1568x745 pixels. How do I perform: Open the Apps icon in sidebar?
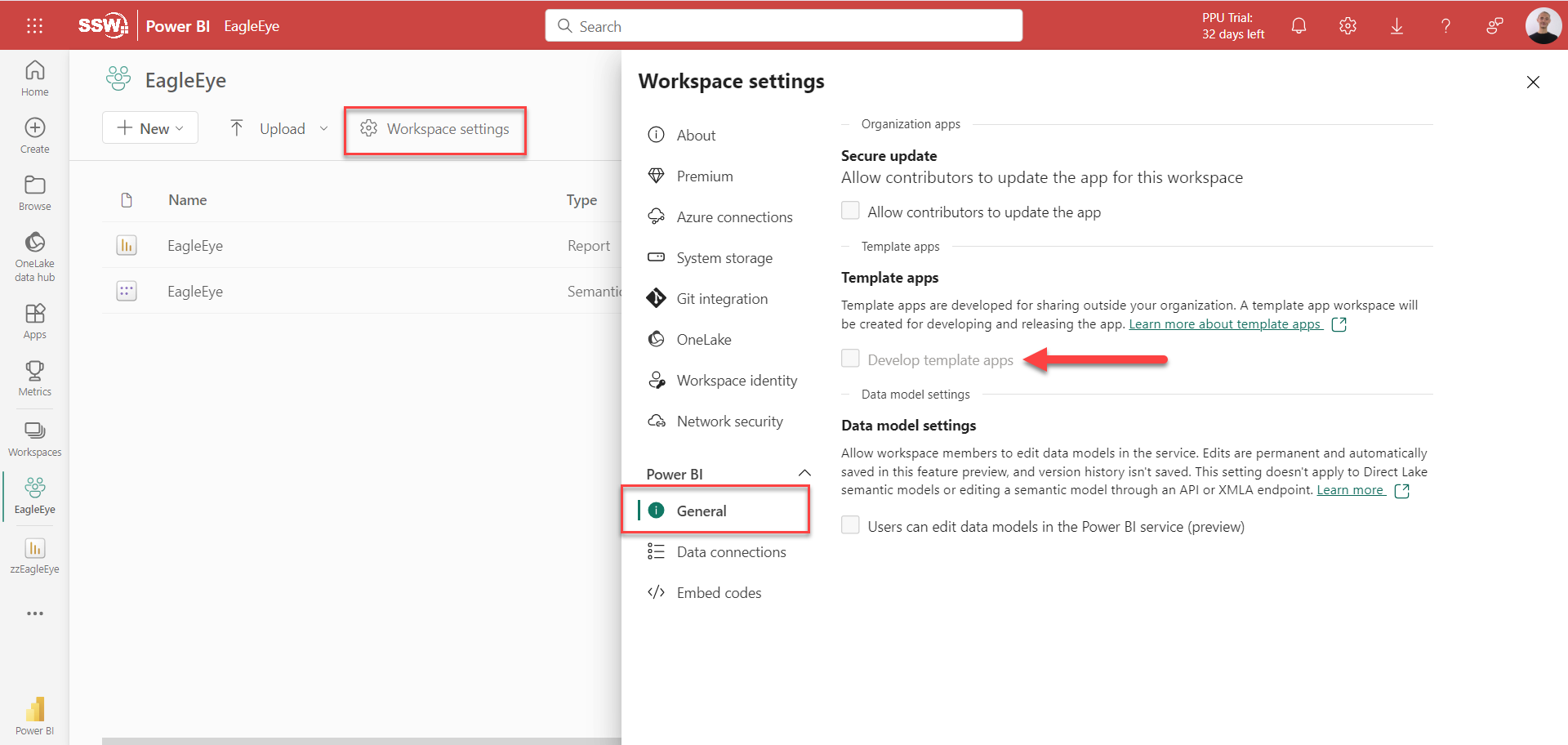pos(34,314)
